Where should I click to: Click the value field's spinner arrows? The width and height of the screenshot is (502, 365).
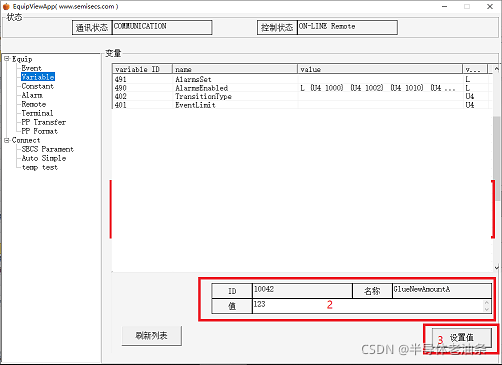487,306
